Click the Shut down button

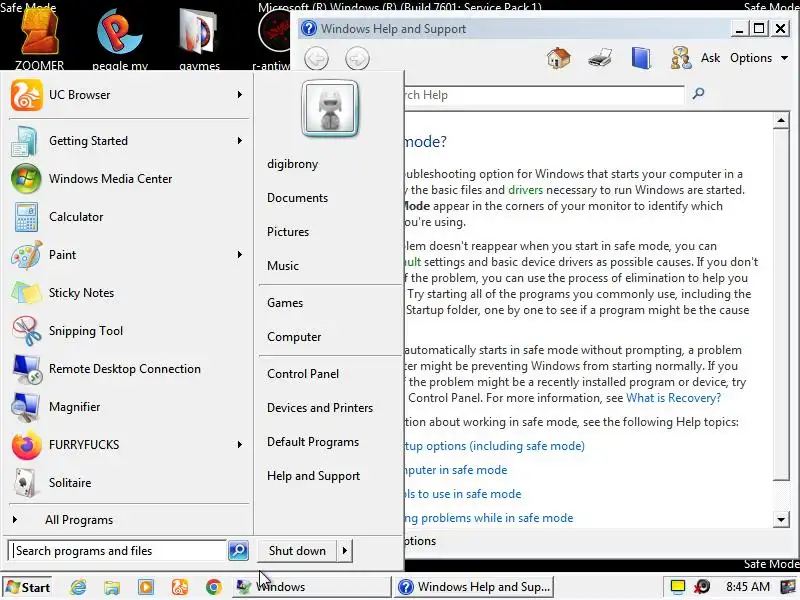[297, 551]
